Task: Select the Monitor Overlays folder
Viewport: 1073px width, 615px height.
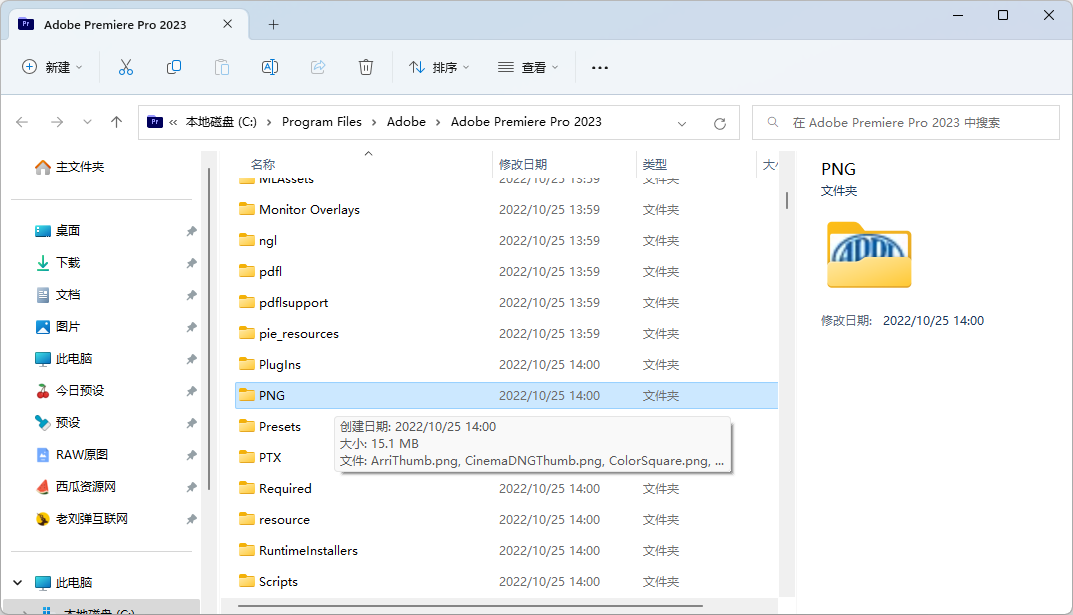Action: pos(506,209)
